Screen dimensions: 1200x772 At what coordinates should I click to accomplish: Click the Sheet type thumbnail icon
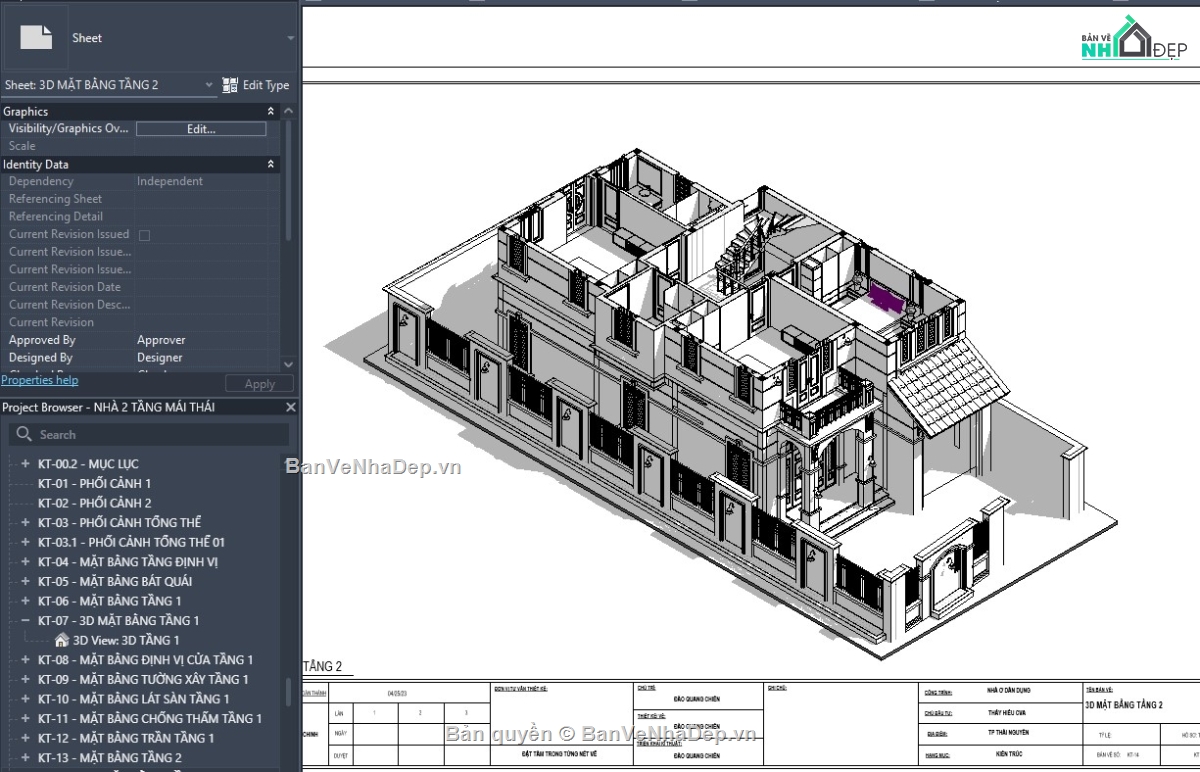click(x=37, y=37)
